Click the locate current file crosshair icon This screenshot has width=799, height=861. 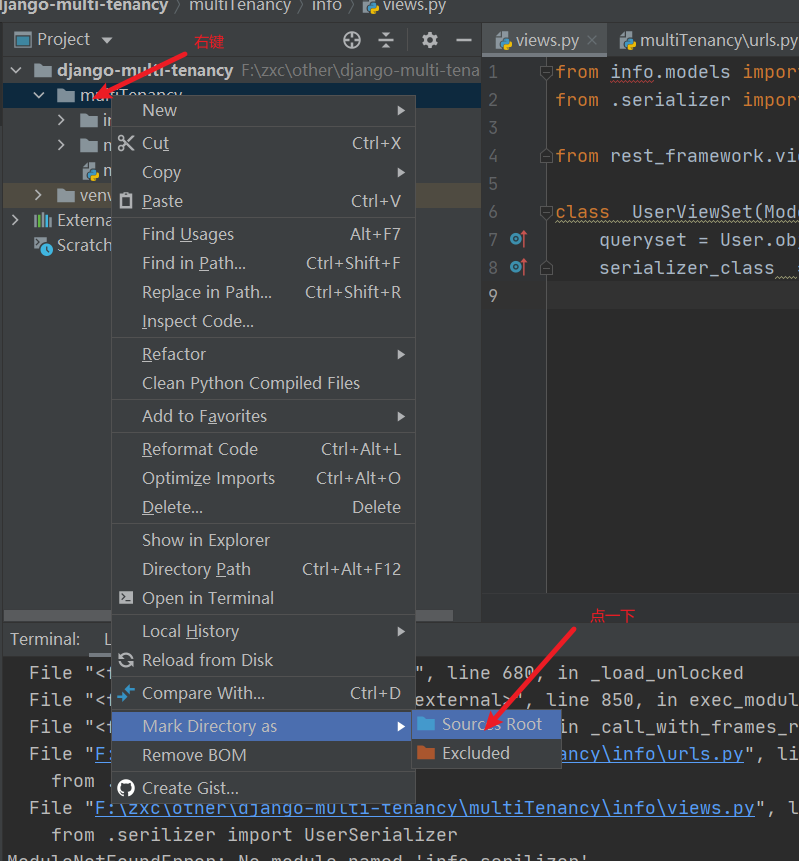pos(351,40)
